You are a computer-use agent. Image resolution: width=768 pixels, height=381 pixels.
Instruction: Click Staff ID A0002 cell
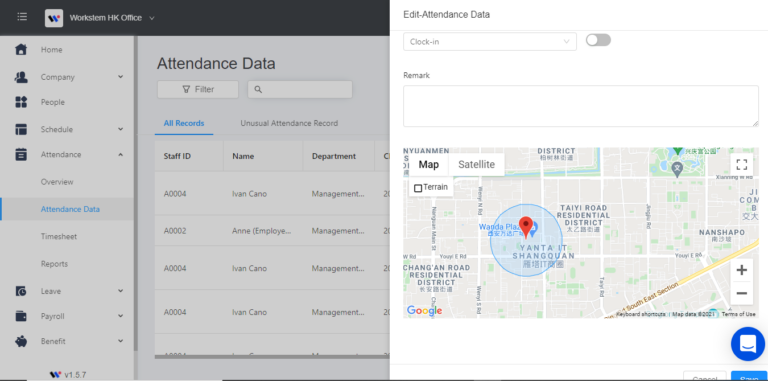[x=175, y=231]
